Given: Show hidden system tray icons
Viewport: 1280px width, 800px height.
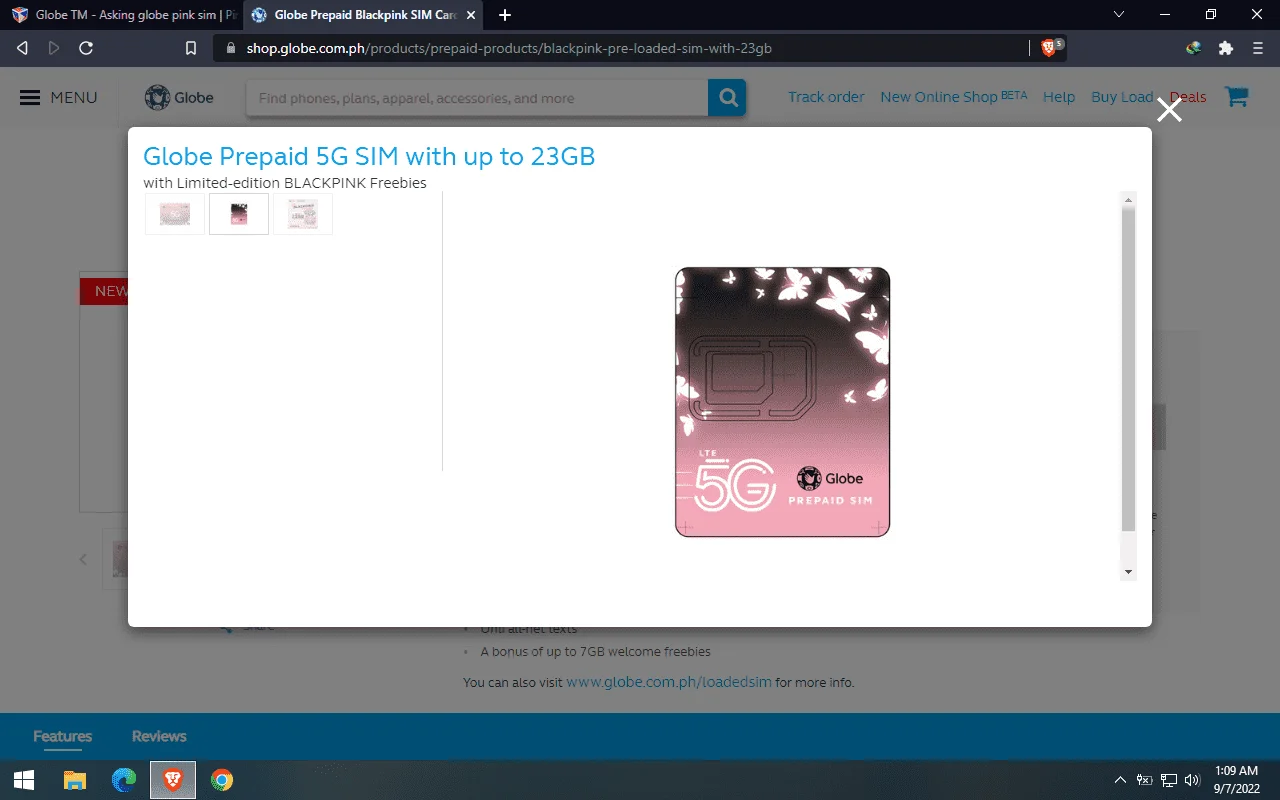Looking at the screenshot, I should [x=1121, y=780].
